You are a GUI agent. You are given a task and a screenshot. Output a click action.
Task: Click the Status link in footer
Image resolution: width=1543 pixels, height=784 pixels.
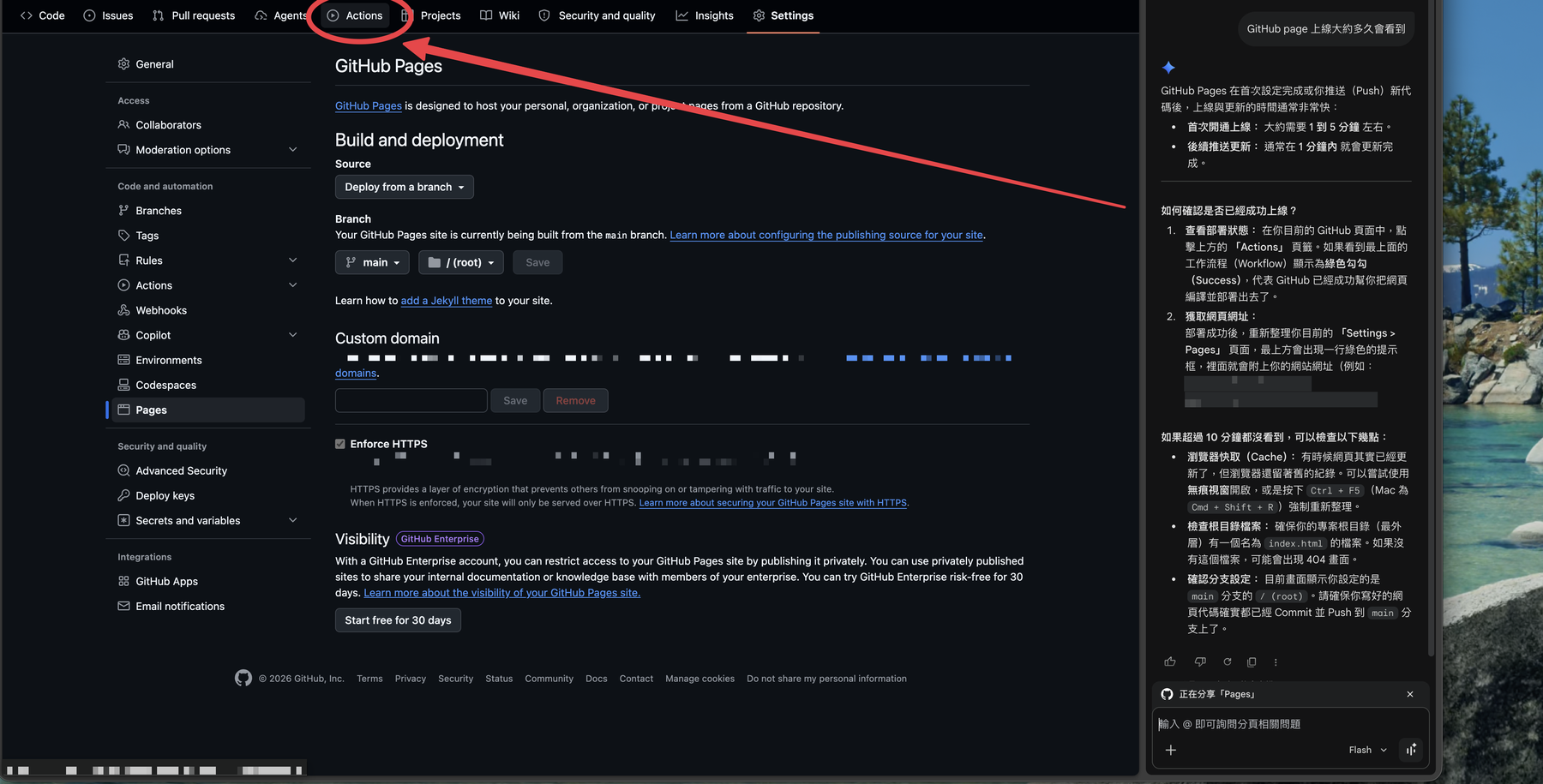[499, 679]
